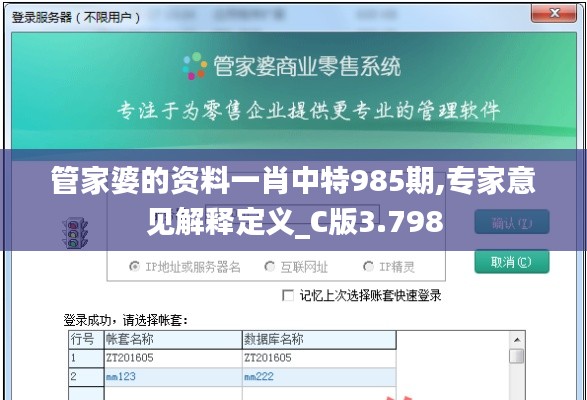This screenshot has width=587, height=400.
Task: Click the colorful 管家婆 logo icon
Action: click(195, 66)
